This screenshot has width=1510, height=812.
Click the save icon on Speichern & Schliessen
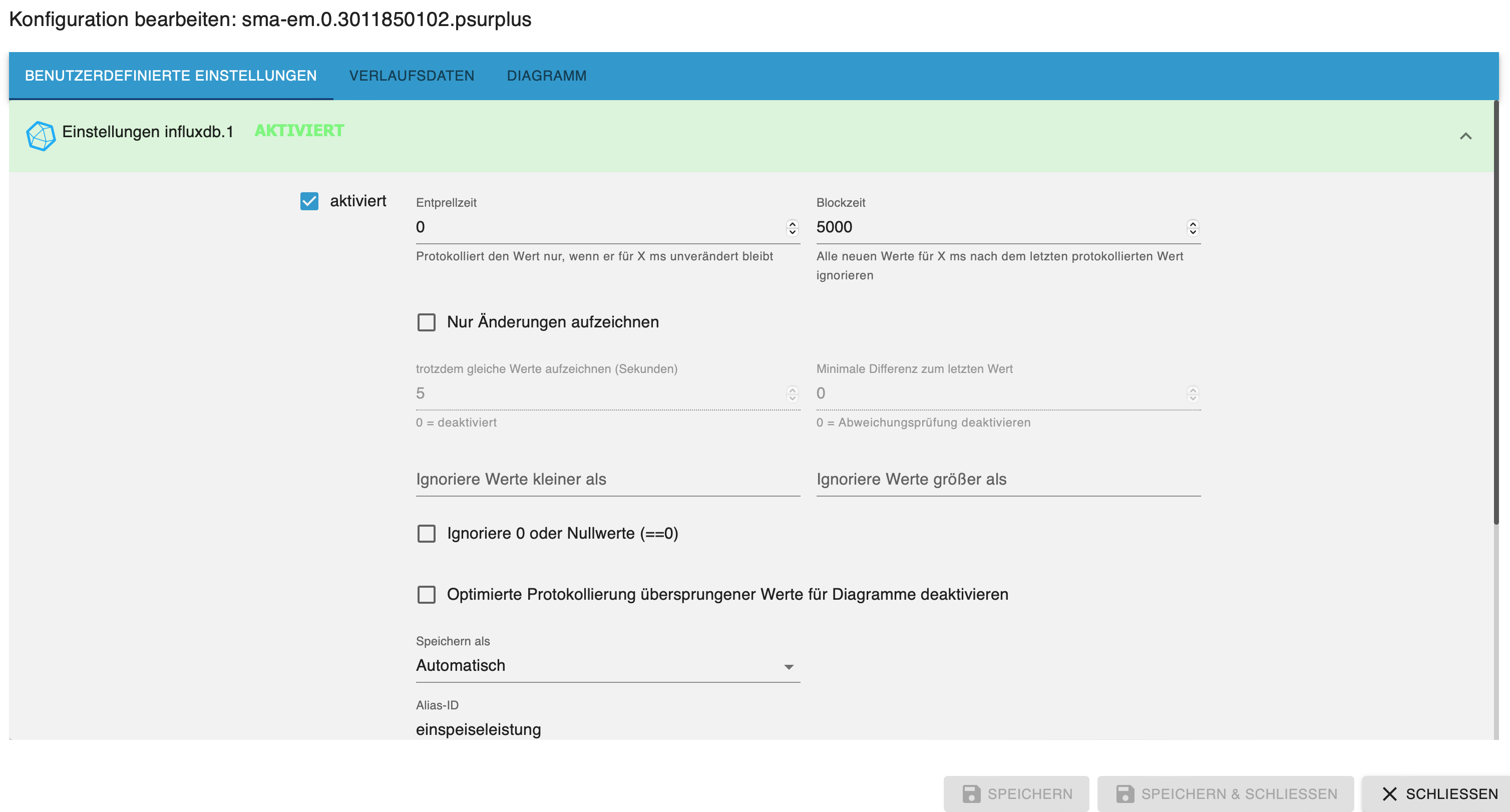coord(1124,794)
